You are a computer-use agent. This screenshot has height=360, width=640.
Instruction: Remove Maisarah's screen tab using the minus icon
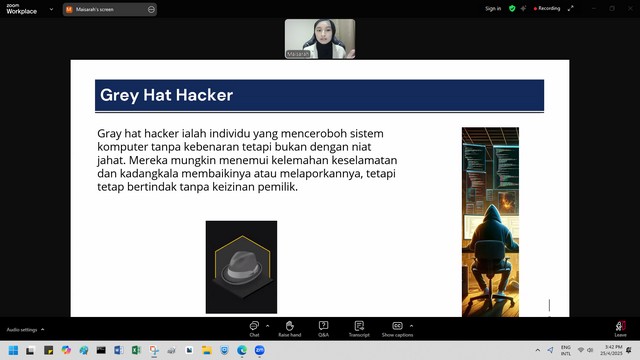[x=151, y=9]
